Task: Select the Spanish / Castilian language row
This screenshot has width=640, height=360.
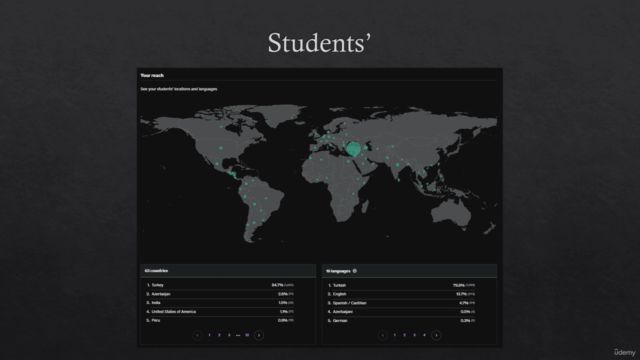Action: click(x=401, y=303)
